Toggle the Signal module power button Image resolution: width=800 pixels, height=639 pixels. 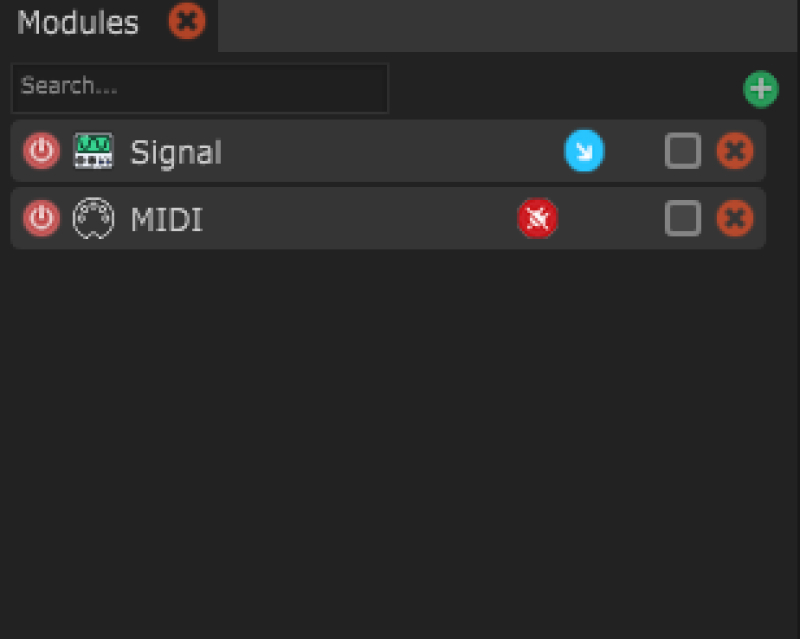tap(41, 152)
